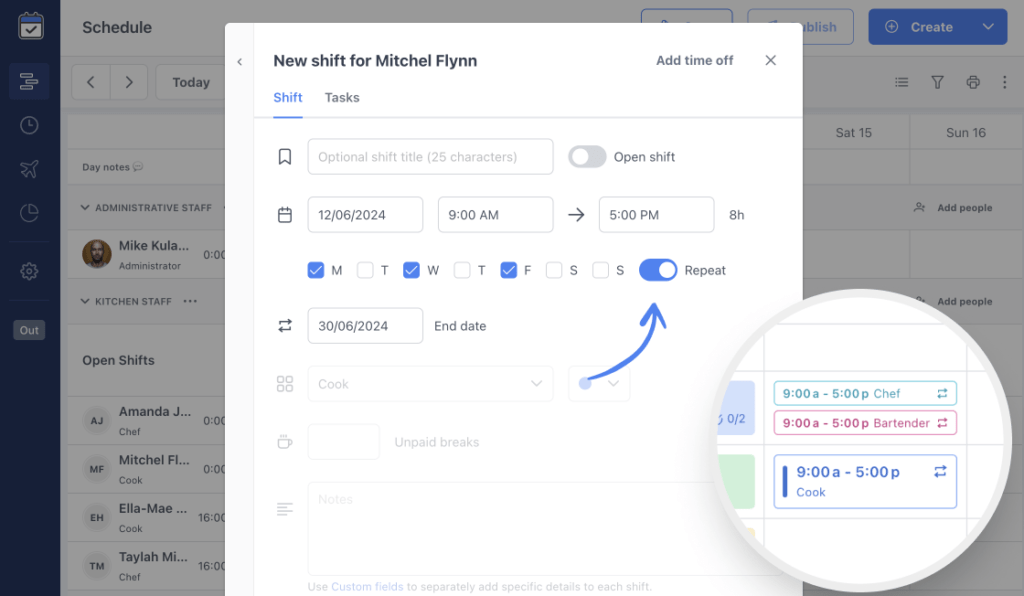Screen dimensions: 1024x596
Task: Open the list view icon in toolbar
Action: tap(901, 82)
